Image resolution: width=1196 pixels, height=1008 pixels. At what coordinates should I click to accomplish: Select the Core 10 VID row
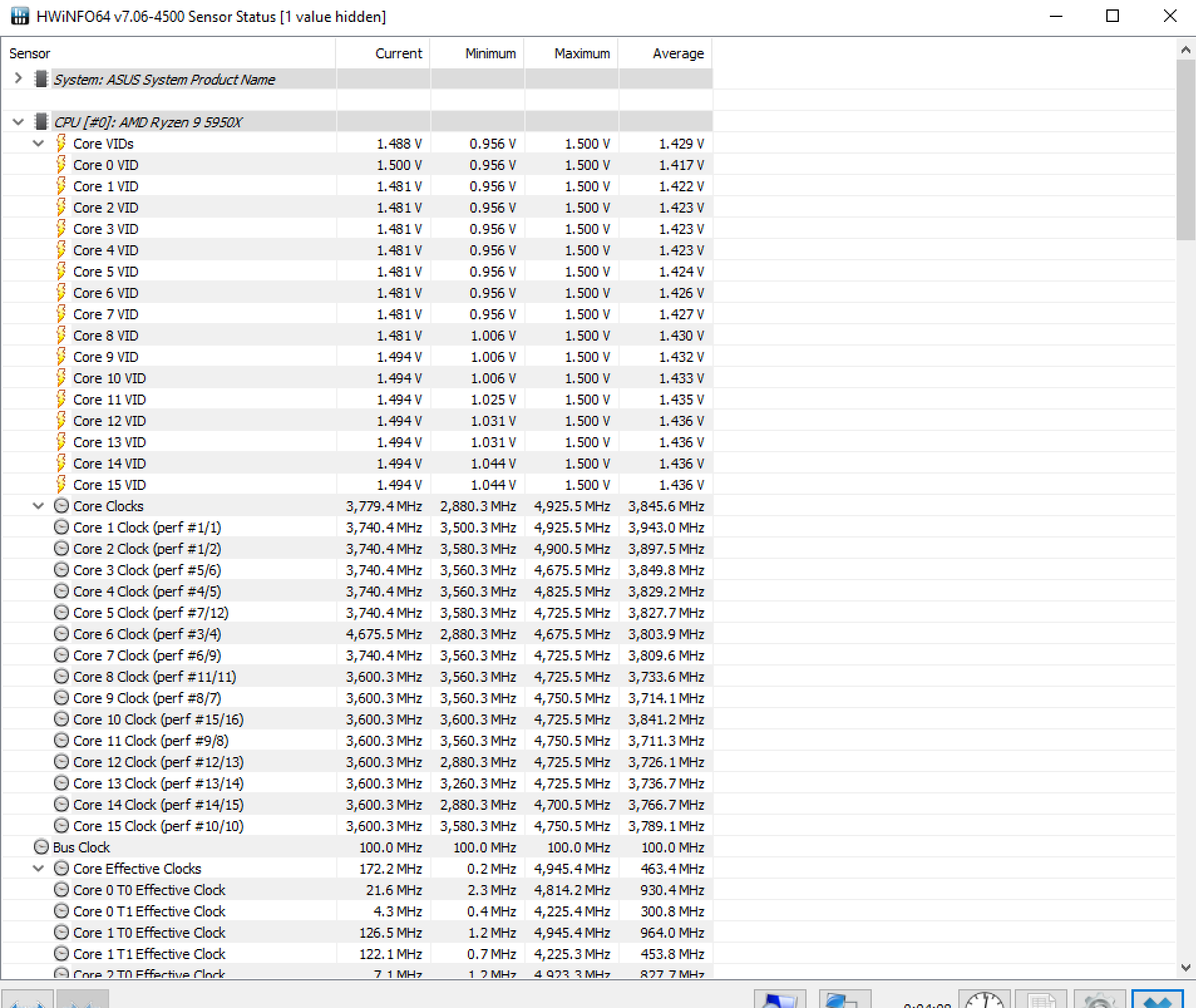[x=356, y=378]
